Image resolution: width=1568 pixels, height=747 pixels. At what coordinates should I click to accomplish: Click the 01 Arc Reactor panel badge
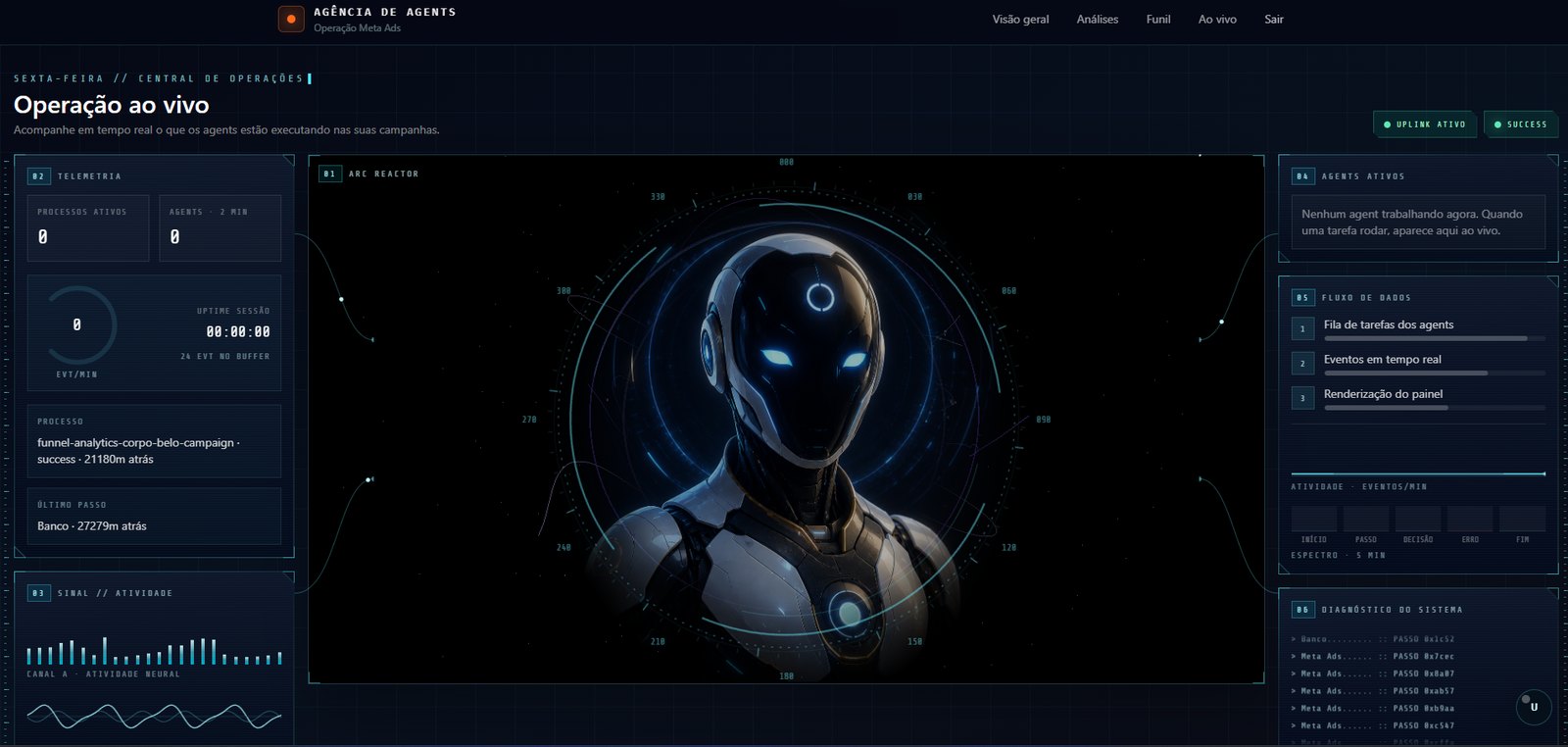point(329,174)
